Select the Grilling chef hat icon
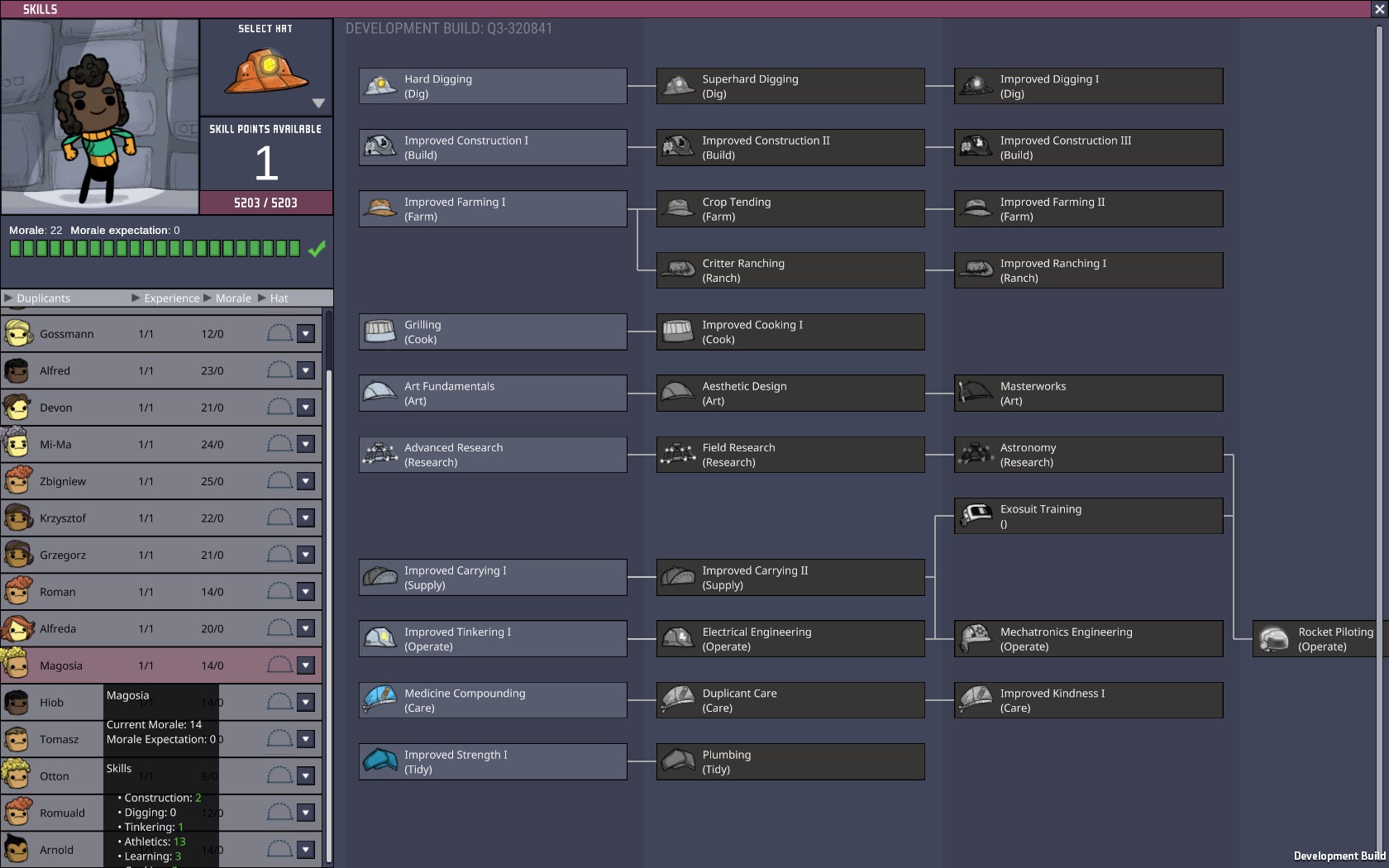Screen dimensions: 1389x868 [x=380, y=332]
